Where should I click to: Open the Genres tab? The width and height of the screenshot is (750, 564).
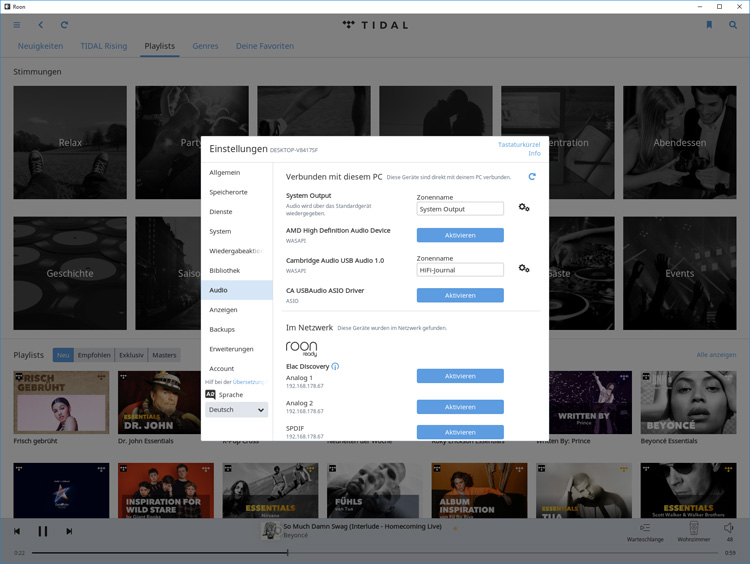click(205, 46)
